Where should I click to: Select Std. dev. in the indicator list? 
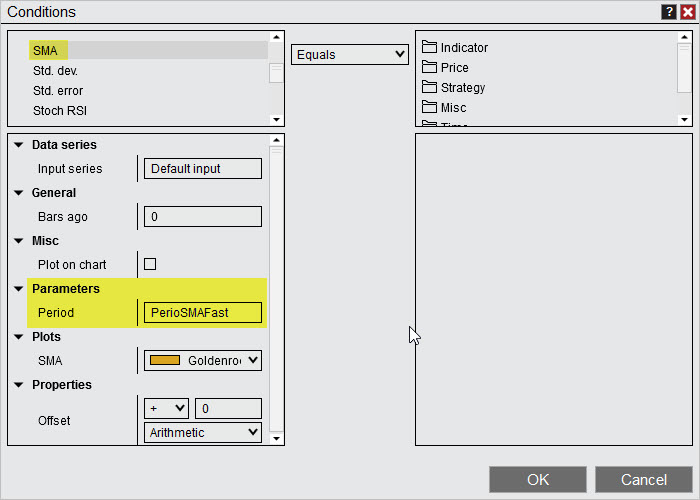(x=55, y=71)
